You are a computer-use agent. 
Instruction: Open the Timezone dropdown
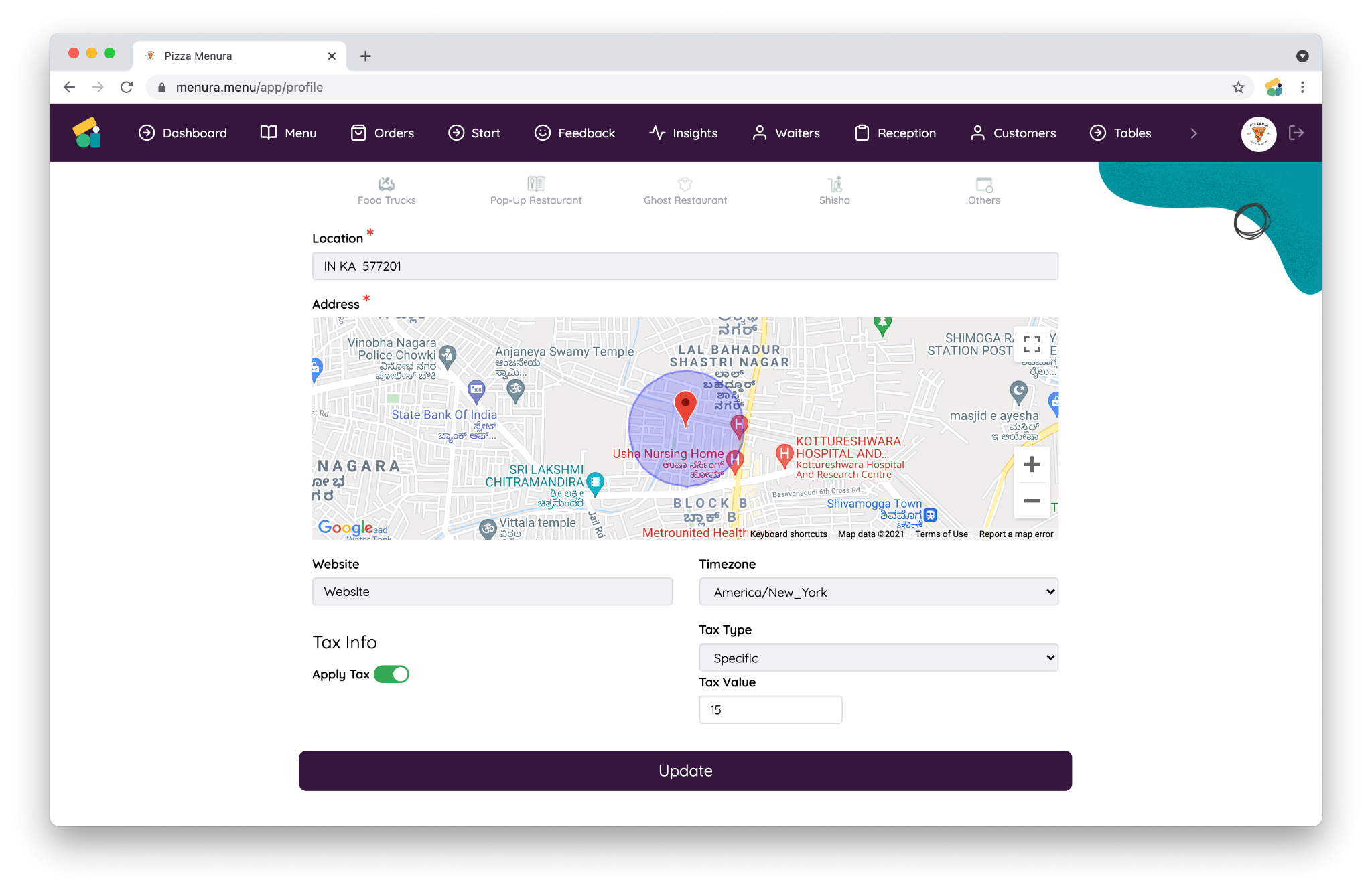point(878,592)
